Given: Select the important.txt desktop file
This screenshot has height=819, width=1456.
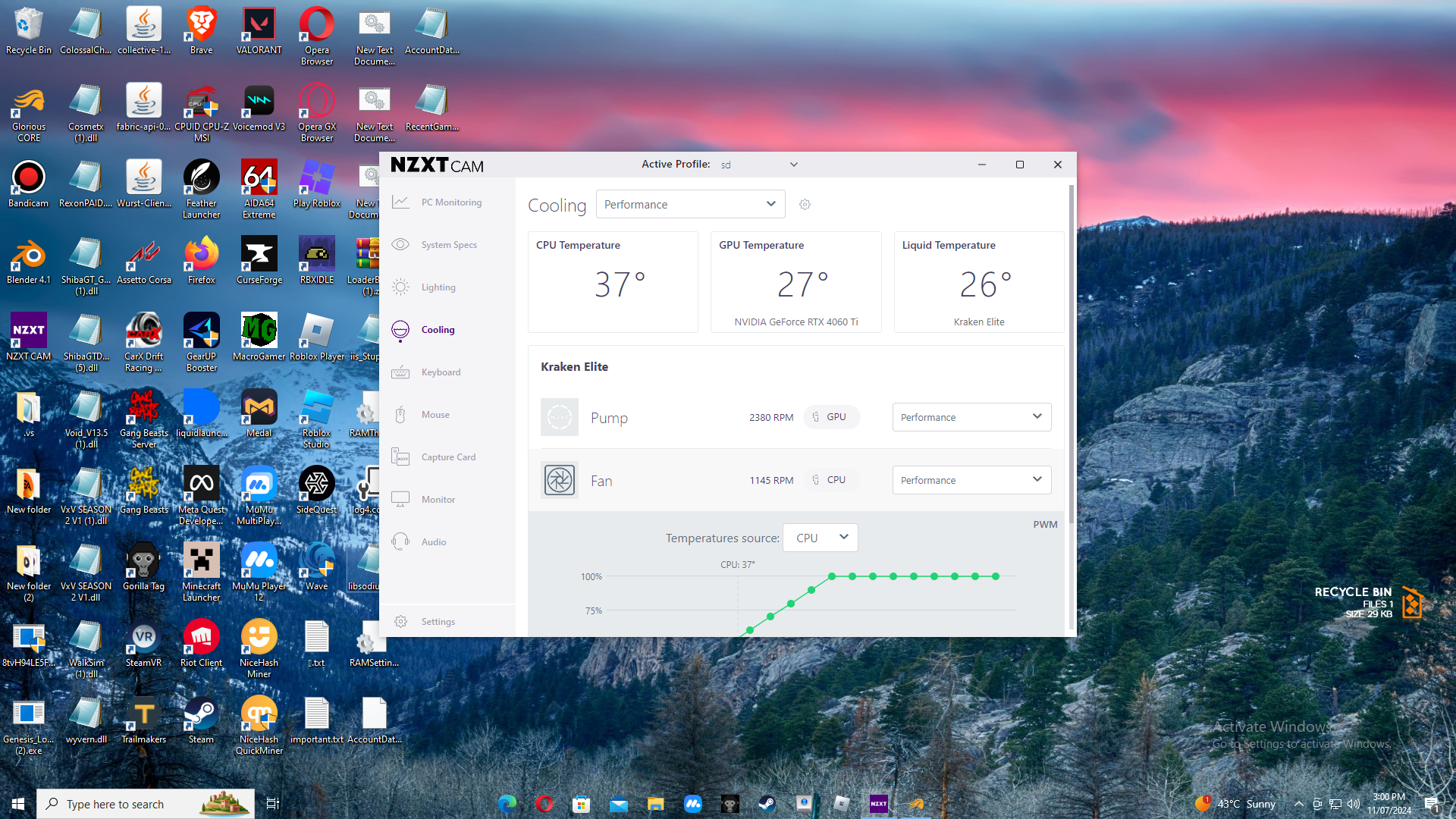Looking at the screenshot, I should tap(317, 721).
